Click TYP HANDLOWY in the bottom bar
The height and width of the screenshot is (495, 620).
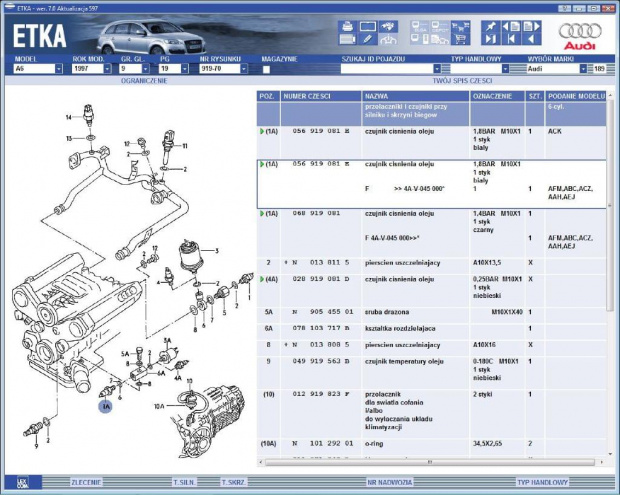[542, 482]
